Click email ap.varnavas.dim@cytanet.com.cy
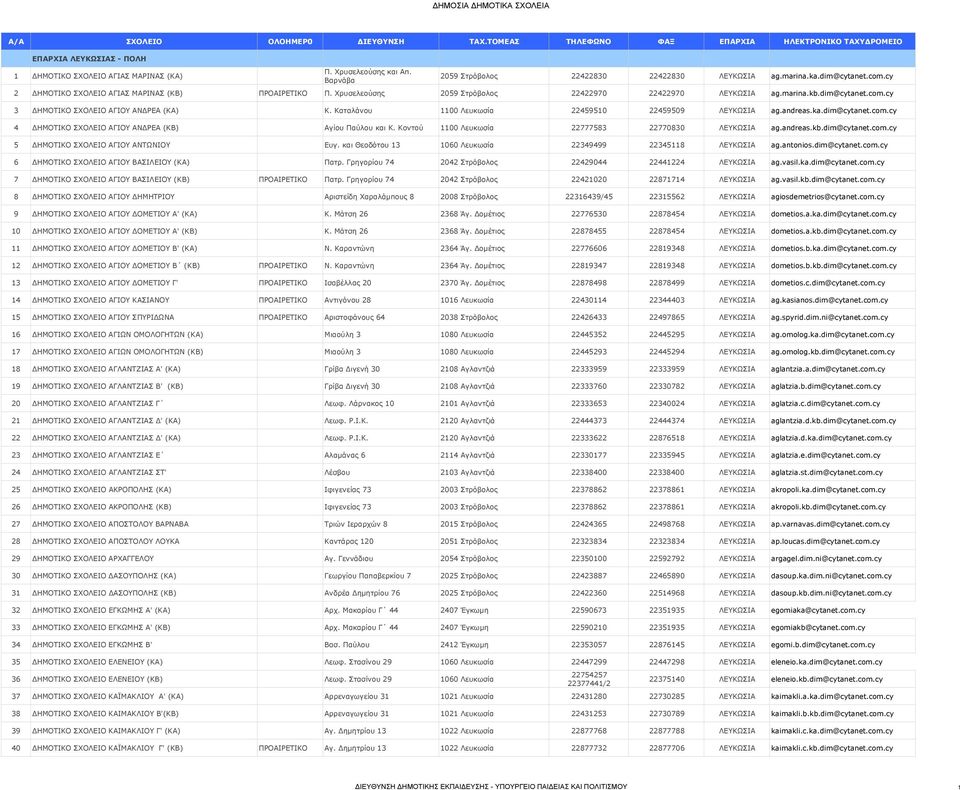 pos(830,524)
